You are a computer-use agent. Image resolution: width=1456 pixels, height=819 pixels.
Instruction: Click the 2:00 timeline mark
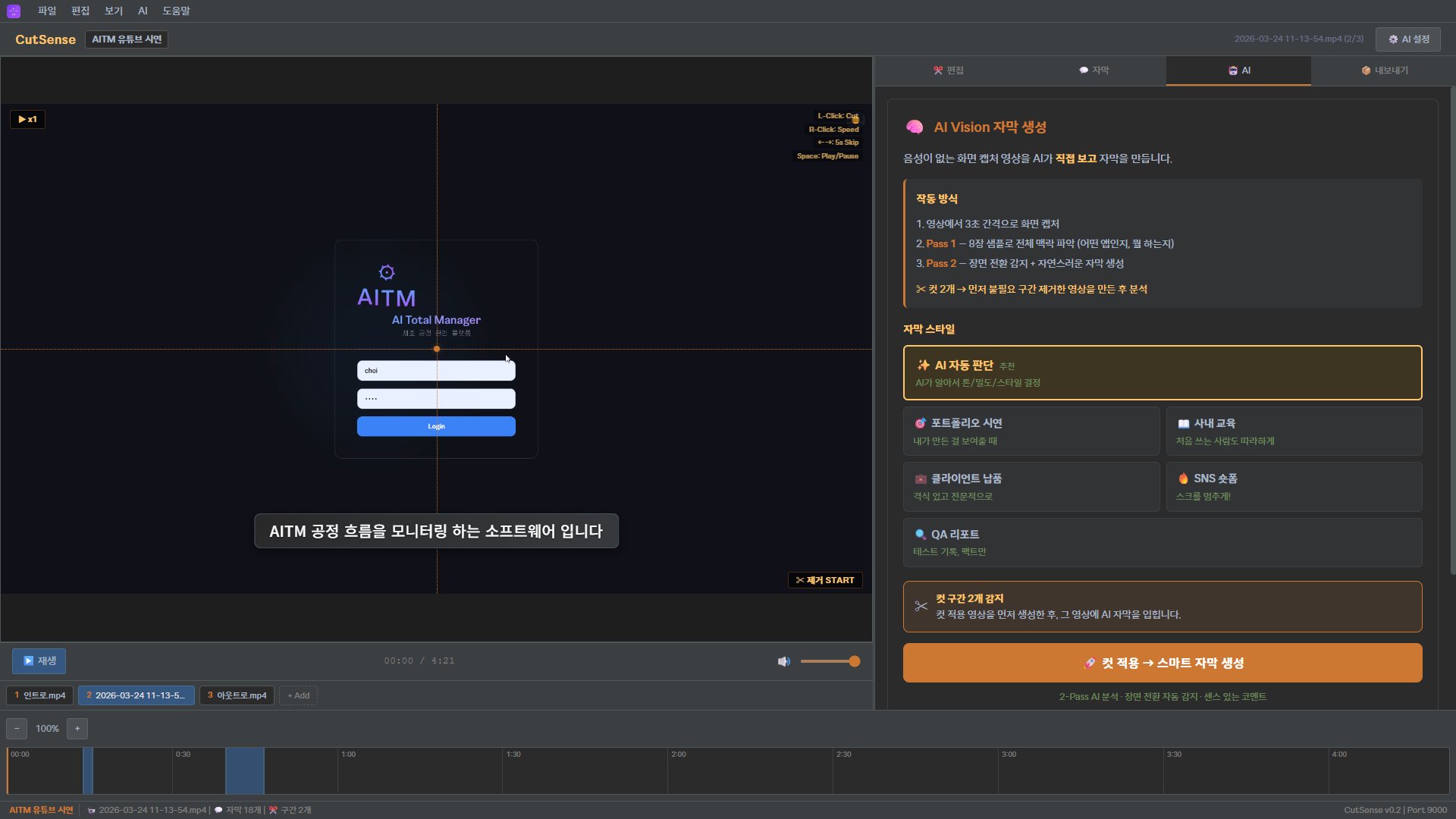tap(678, 755)
